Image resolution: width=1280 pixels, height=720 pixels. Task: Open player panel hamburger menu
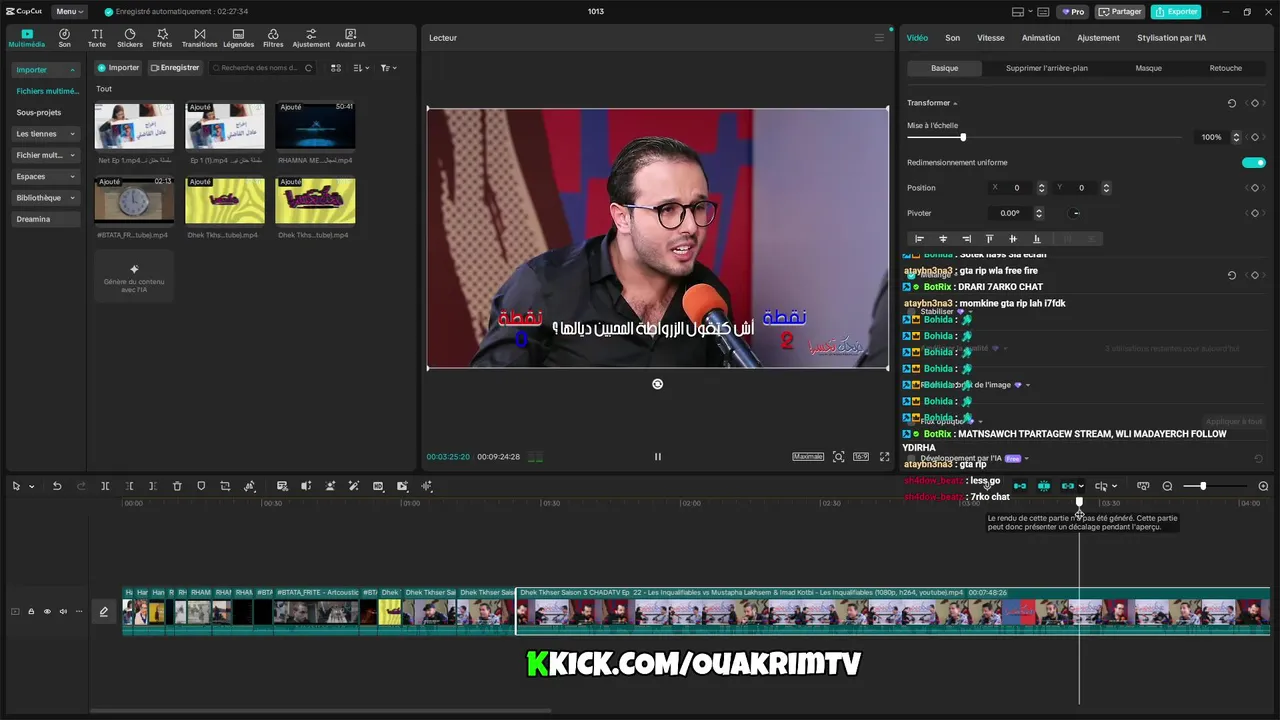879,38
